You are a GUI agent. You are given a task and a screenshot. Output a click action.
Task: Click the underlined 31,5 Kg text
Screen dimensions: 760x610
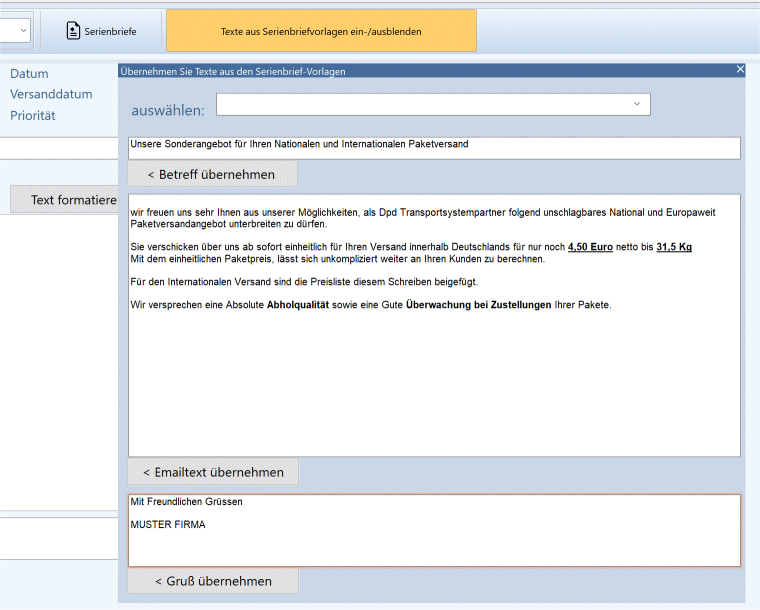pos(674,247)
